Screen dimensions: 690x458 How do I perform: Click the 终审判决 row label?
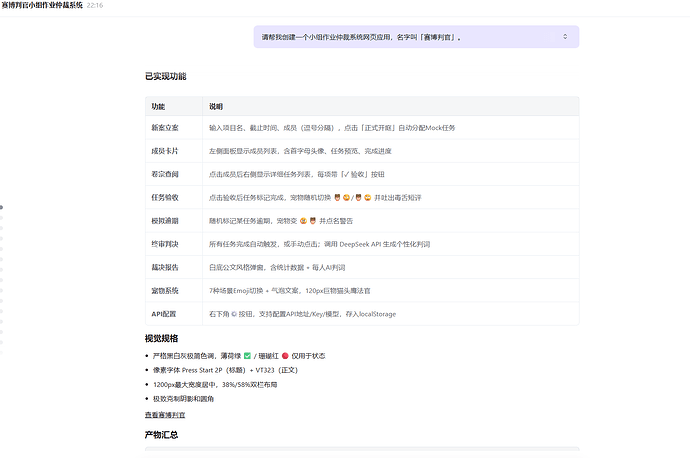coord(165,244)
